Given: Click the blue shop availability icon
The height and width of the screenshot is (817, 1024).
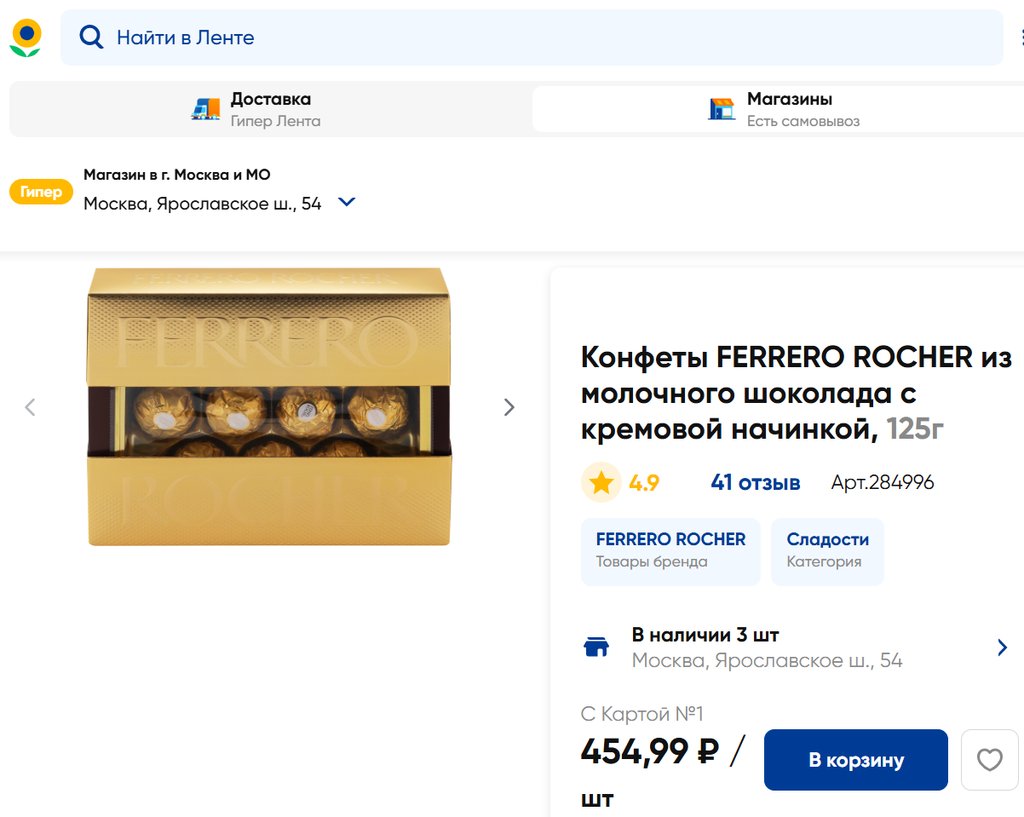Looking at the screenshot, I should pyautogui.click(x=596, y=647).
